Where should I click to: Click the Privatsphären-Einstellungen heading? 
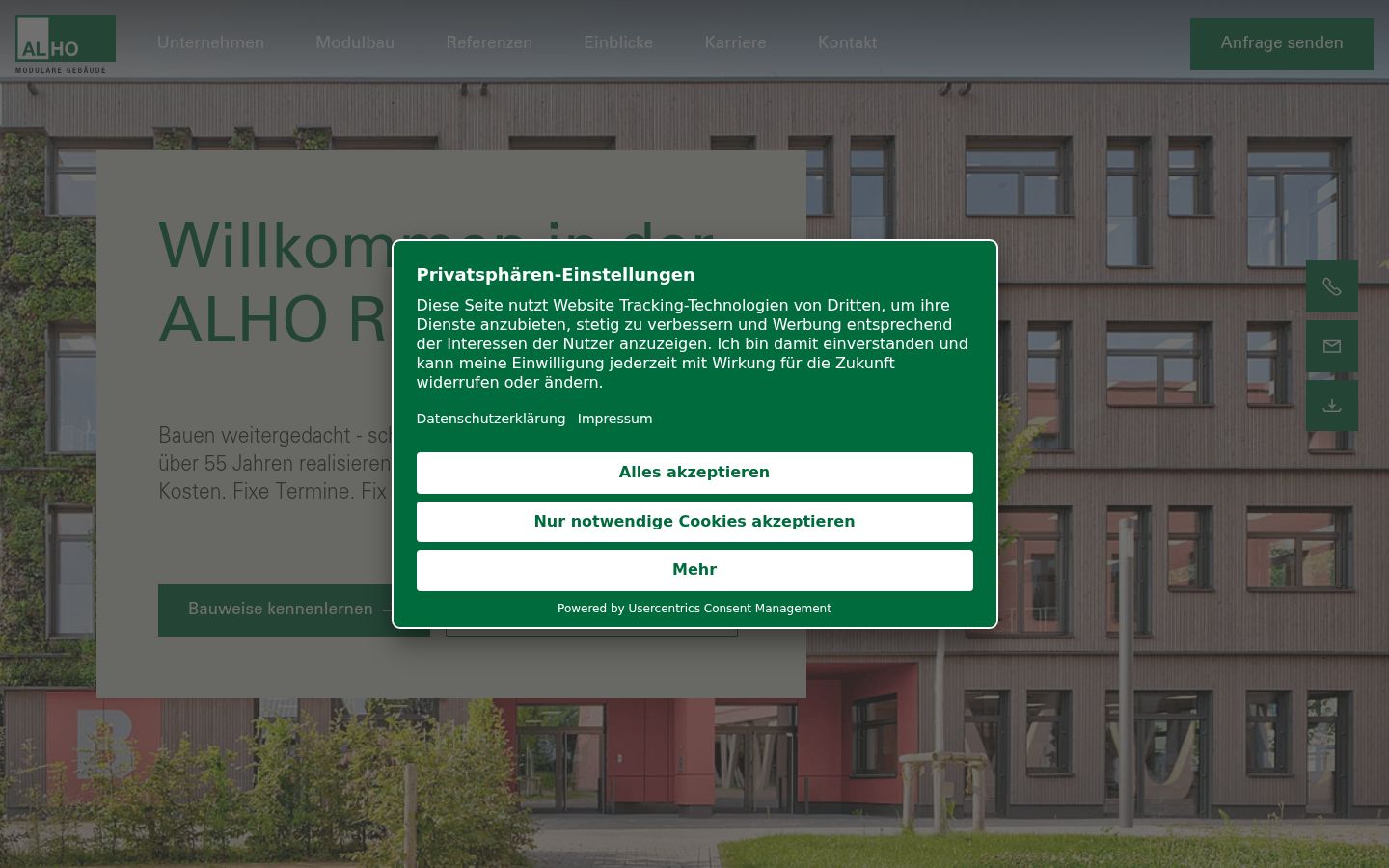point(556,275)
